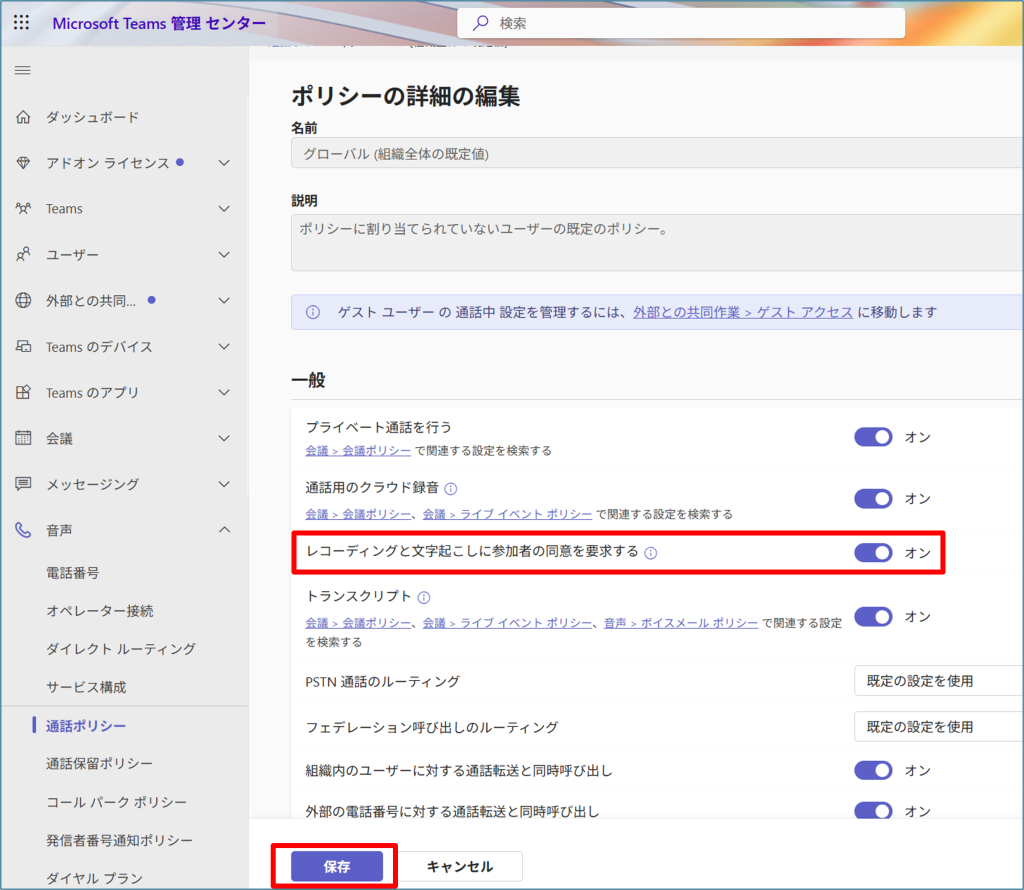The image size is (1024, 890).
Task: Click the Dashboard home icon
Action: (x=23, y=117)
